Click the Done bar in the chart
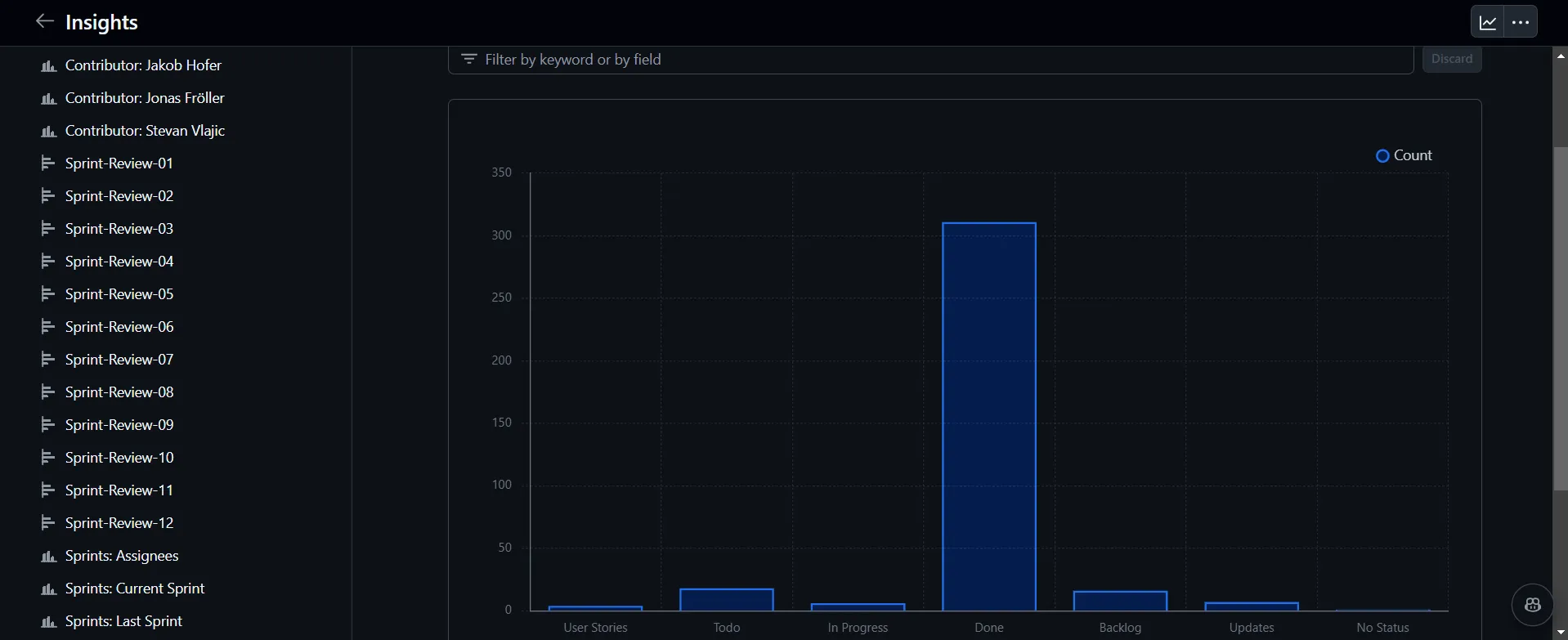The height and width of the screenshot is (640, 1568). click(989, 416)
